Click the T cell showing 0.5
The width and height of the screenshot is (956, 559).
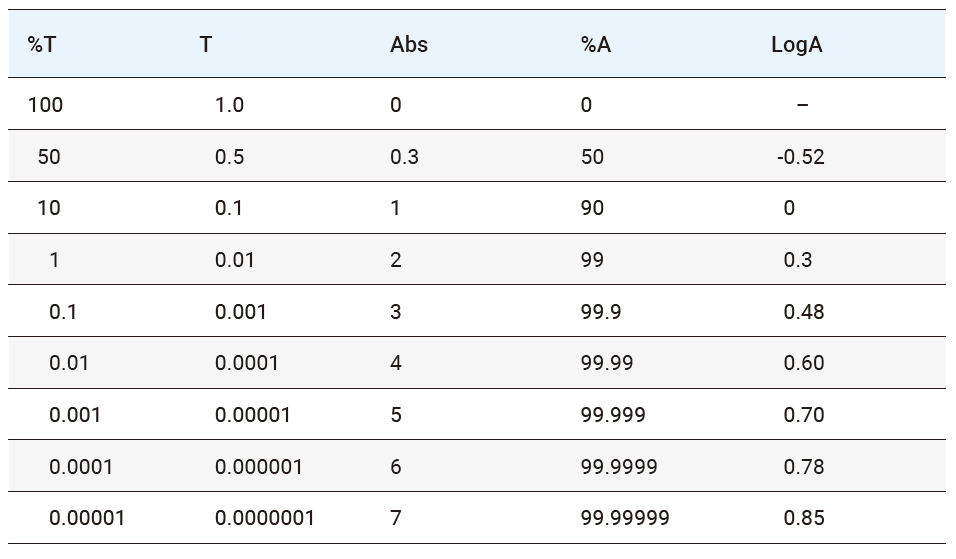pyautogui.click(x=229, y=157)
